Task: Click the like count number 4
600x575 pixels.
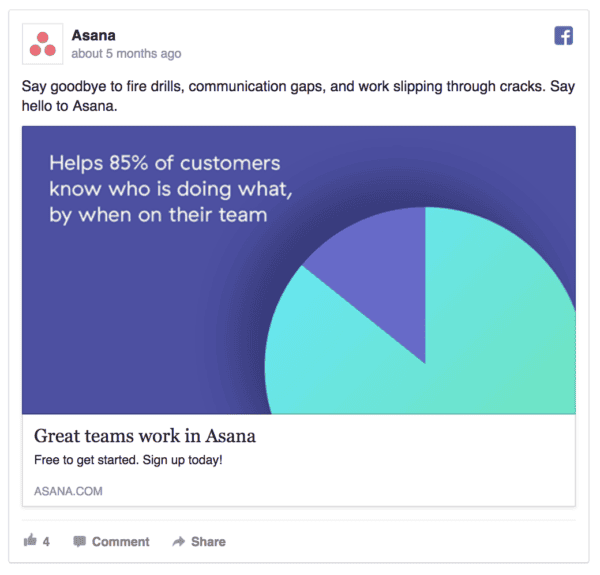Action: pos(46,541)
